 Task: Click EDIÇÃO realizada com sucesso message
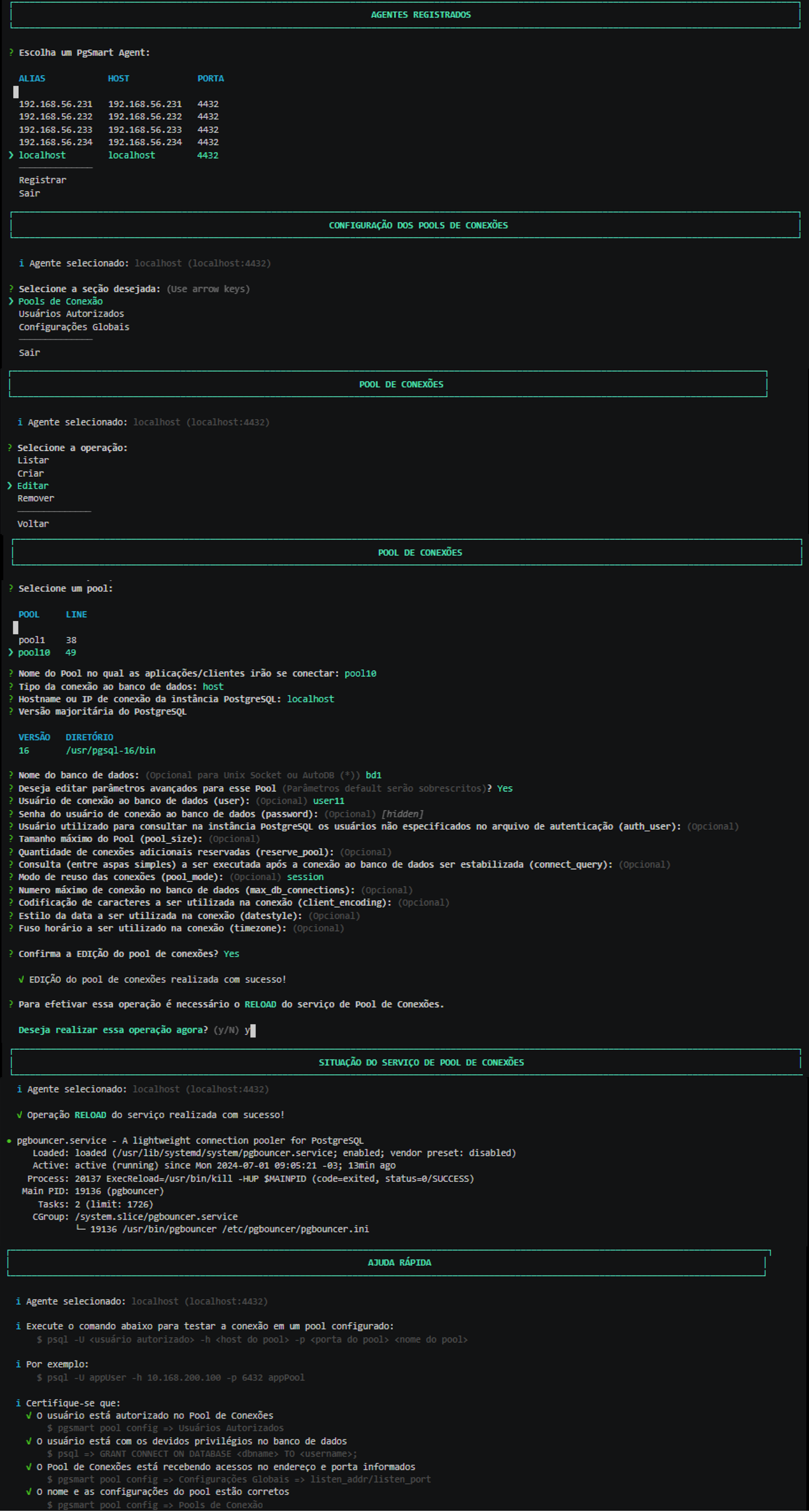pyautogui.click(x=152, y=980)
